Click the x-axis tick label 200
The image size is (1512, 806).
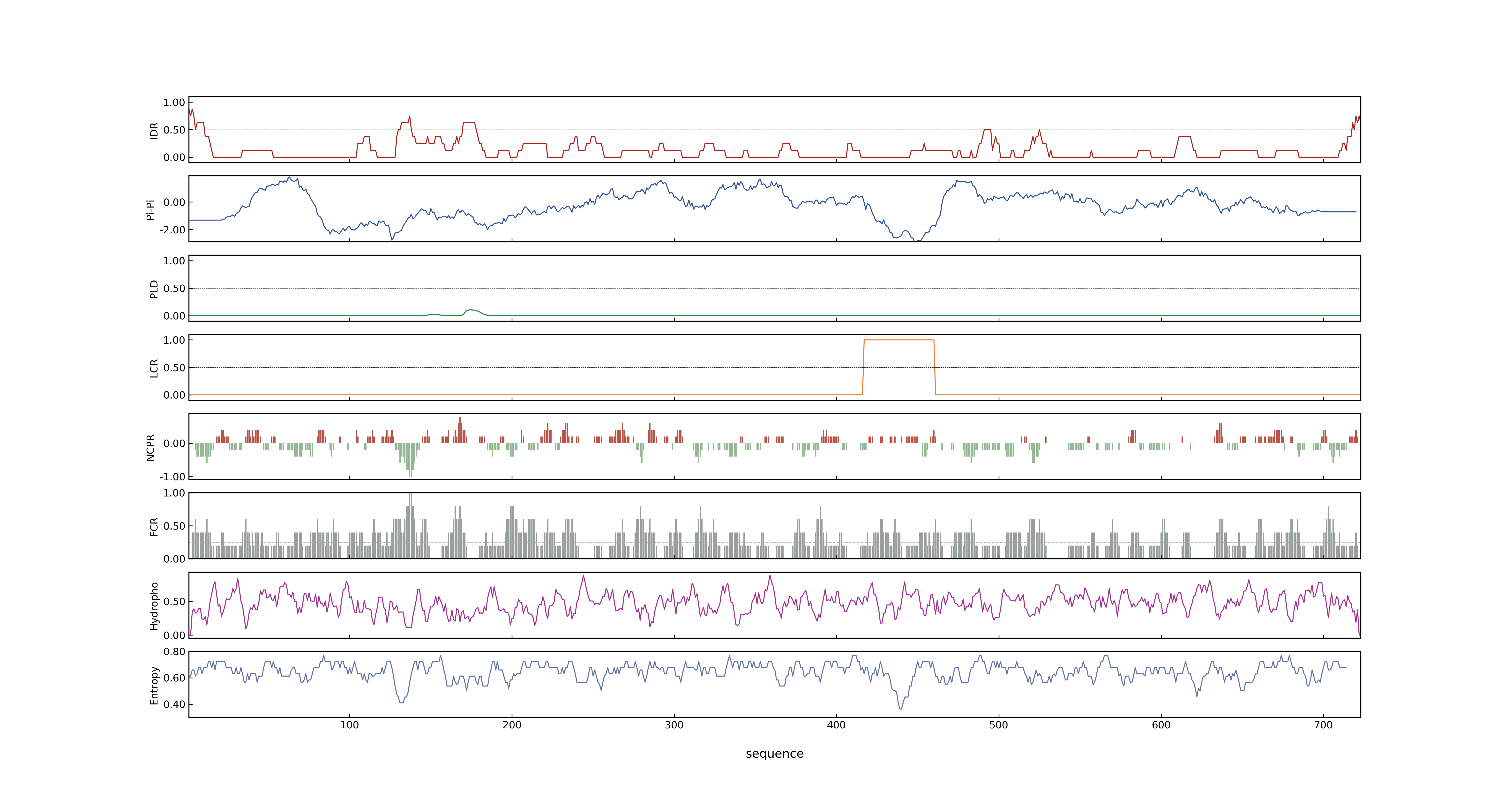(512, 725)
